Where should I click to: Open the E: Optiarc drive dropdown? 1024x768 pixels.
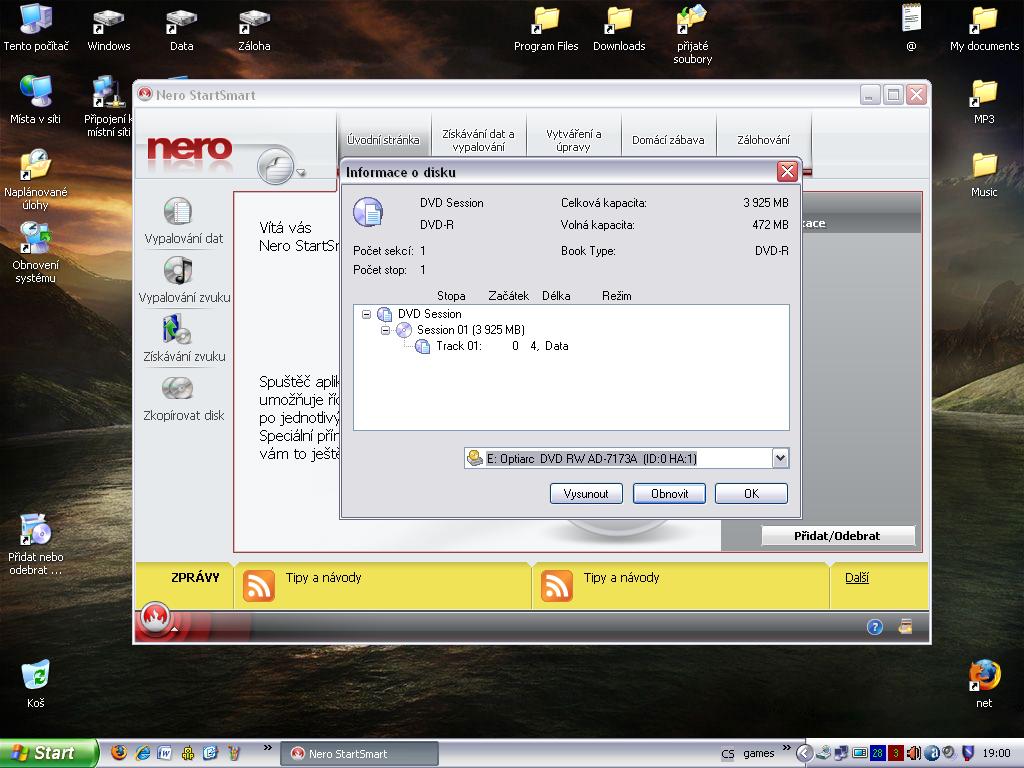click(780, 458)
